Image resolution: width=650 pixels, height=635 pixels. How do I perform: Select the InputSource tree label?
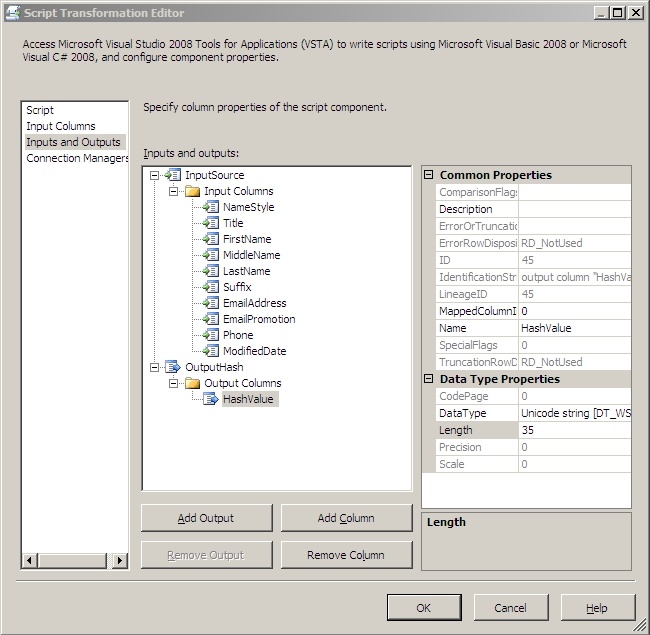pyautogui.click(x=215, y=175)
